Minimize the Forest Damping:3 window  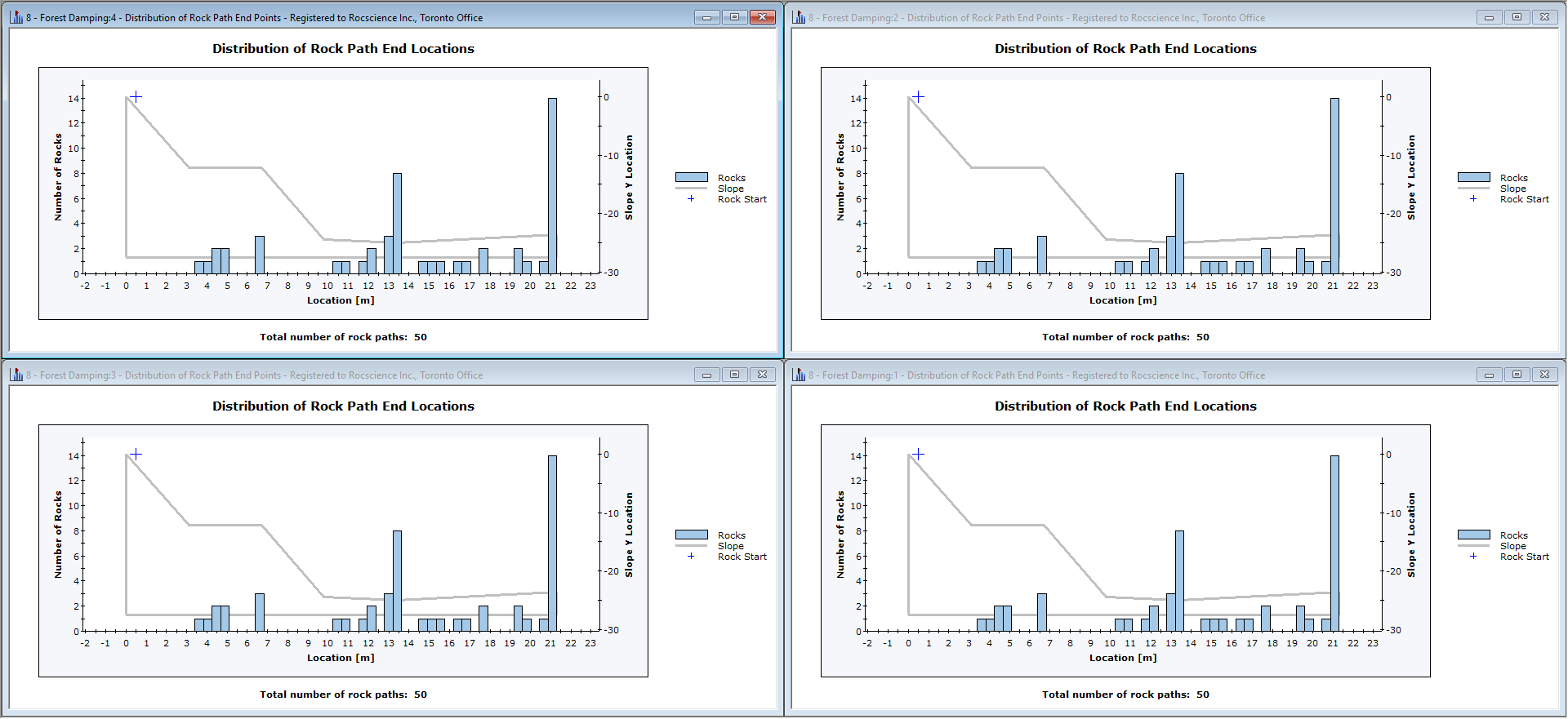(x=706, y=375)
